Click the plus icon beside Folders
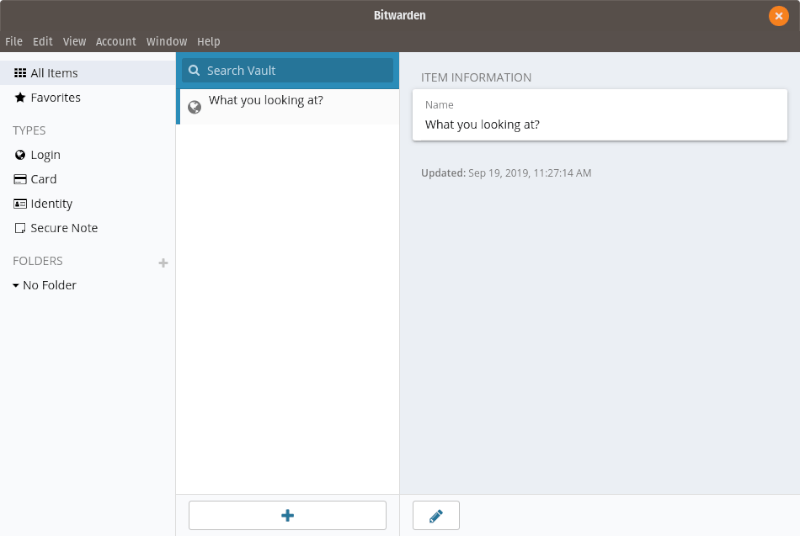This screenshot has height=536, width=800. tap(163, 263)
